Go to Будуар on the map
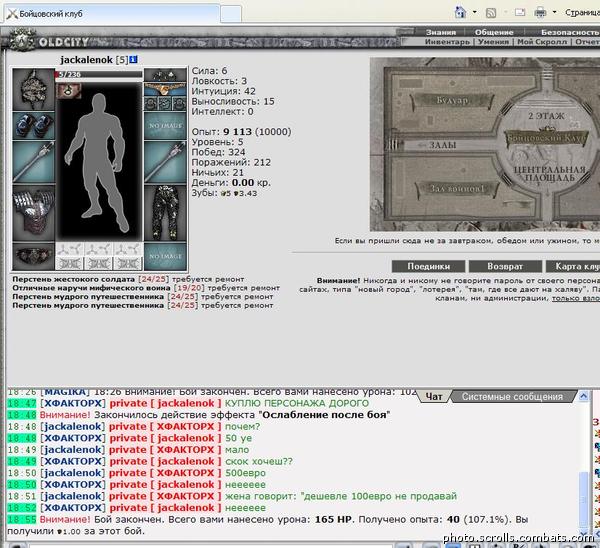This screenshot has height=548, width=600. (x=452, y=101)
